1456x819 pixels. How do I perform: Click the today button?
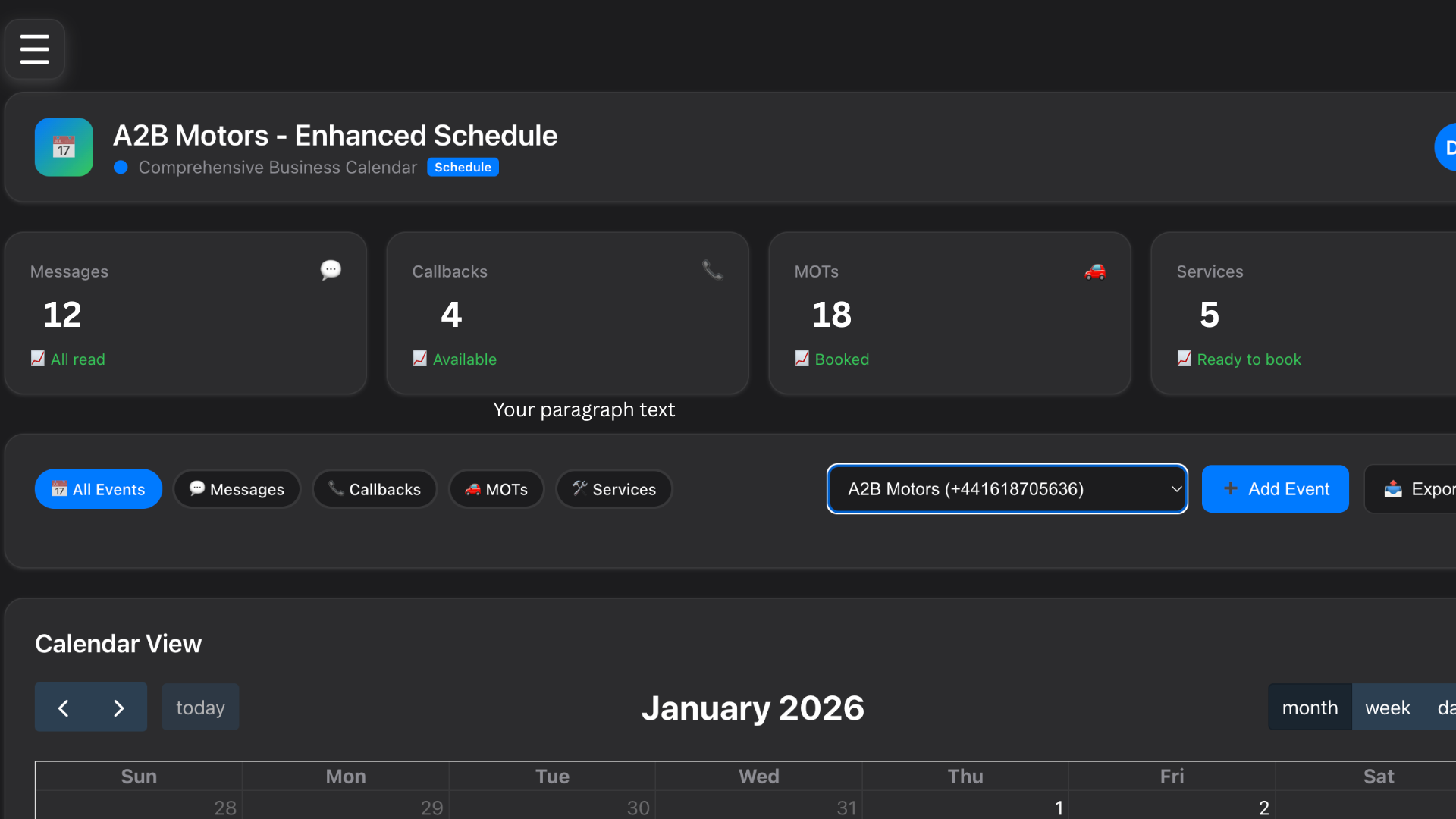click(199, 707)
